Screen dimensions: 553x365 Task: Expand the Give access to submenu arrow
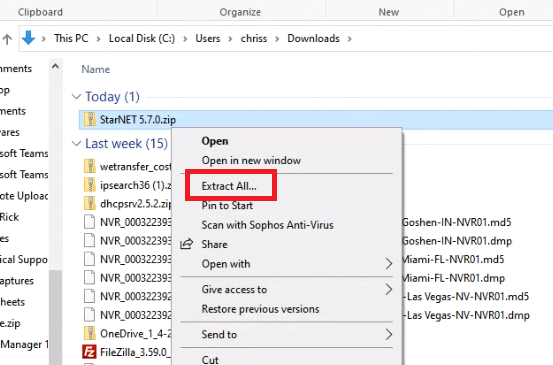(x=389, y=289)
